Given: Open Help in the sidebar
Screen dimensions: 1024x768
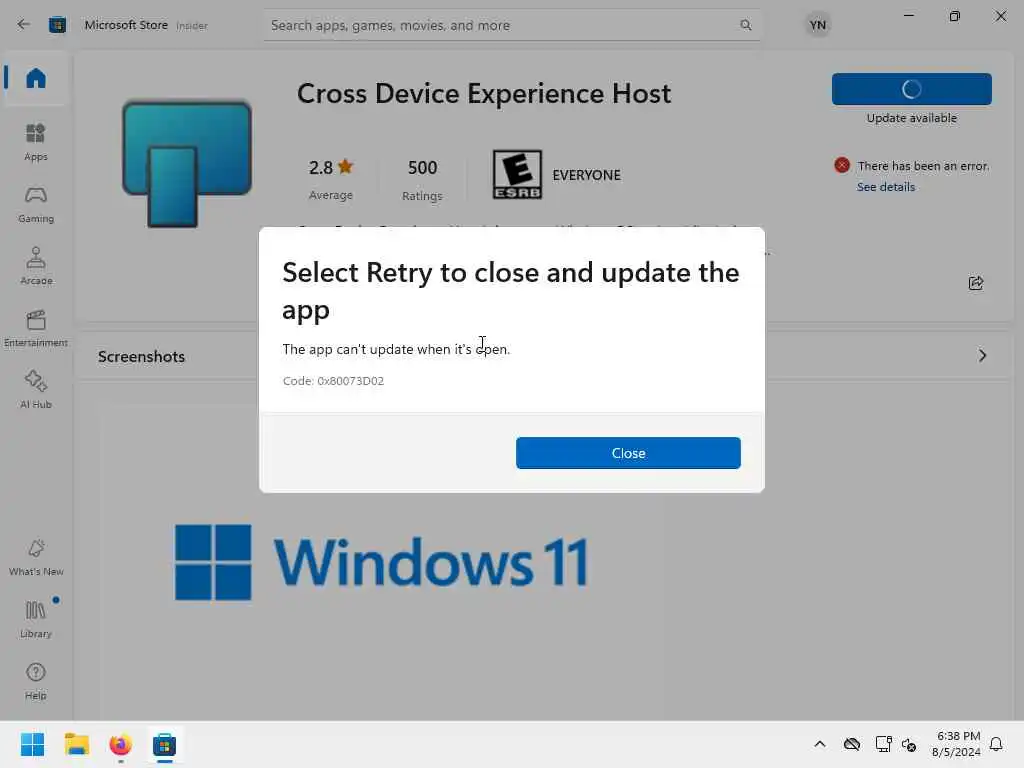Looking at the screenshot, I should click(36, 681).
